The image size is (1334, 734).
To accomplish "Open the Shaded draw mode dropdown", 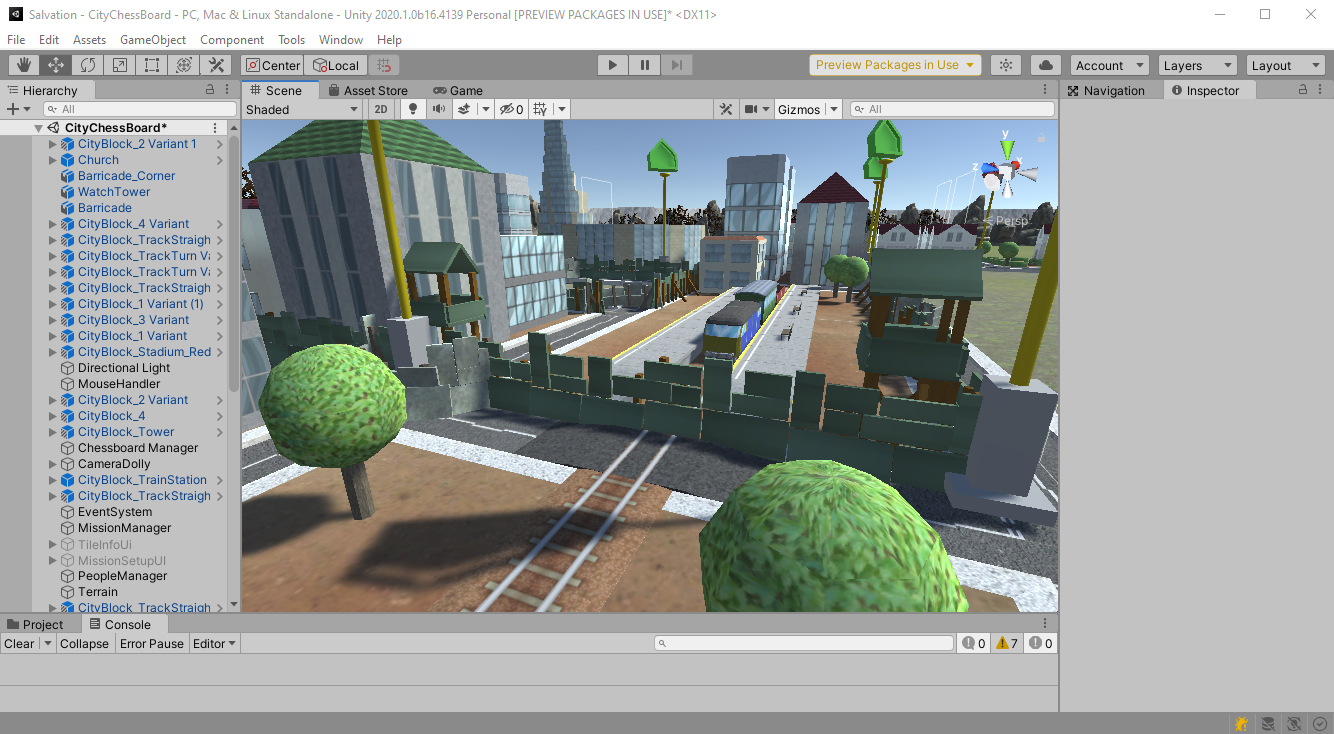I will pos(303,109).
